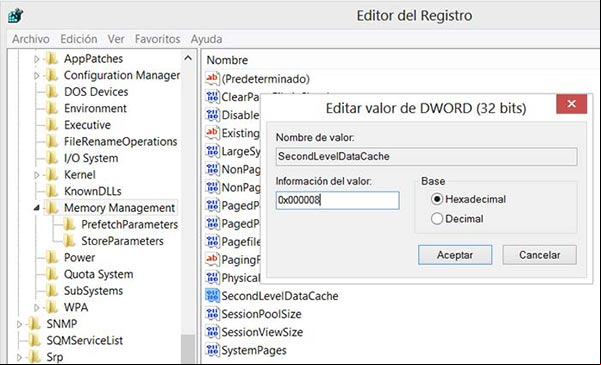Click the tree pane scrollbar thumb

[x=188, y=349]
